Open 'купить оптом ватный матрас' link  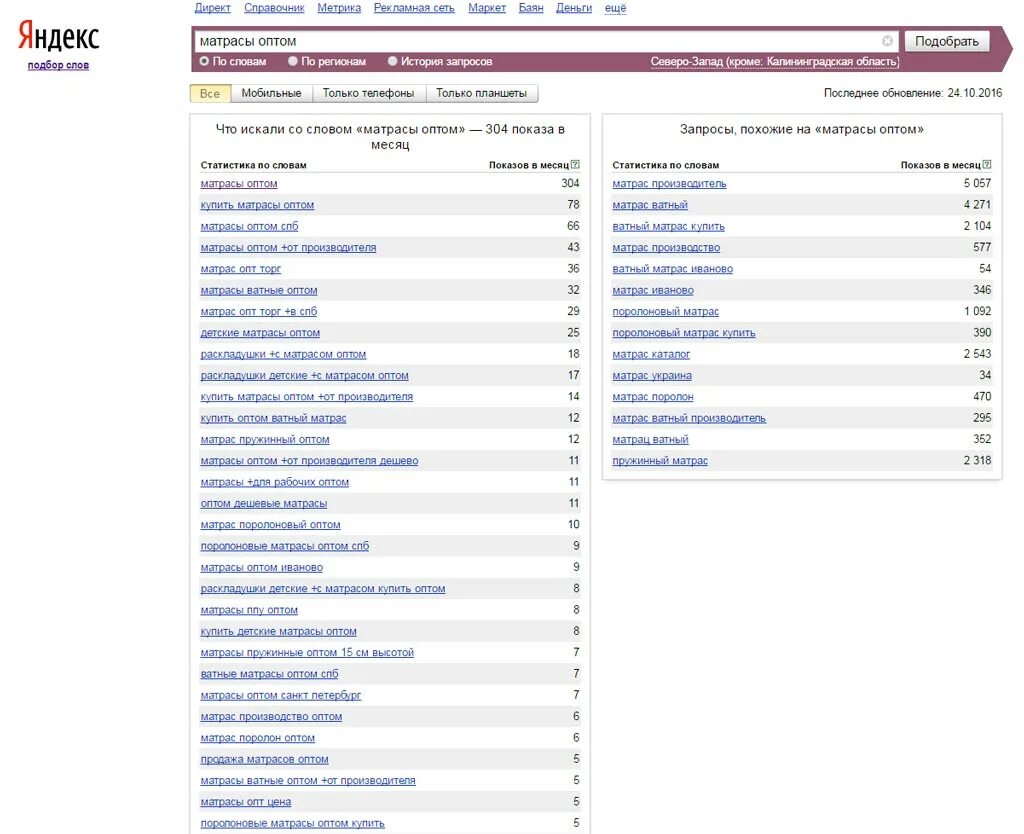pyautogui.click(x=274, y=418)
